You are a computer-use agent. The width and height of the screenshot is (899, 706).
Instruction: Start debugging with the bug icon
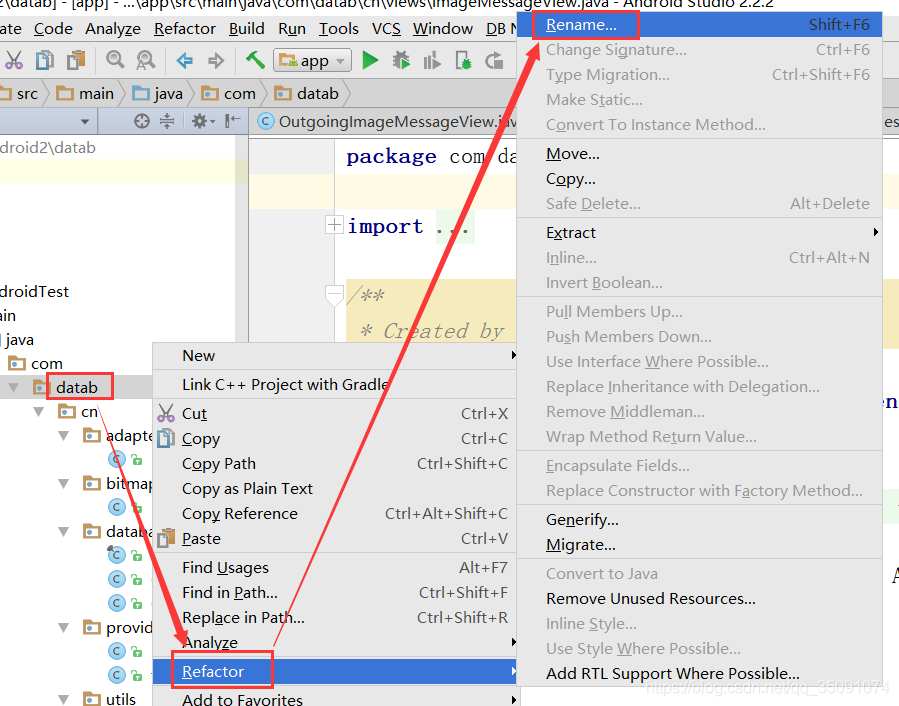coord(401,60)
